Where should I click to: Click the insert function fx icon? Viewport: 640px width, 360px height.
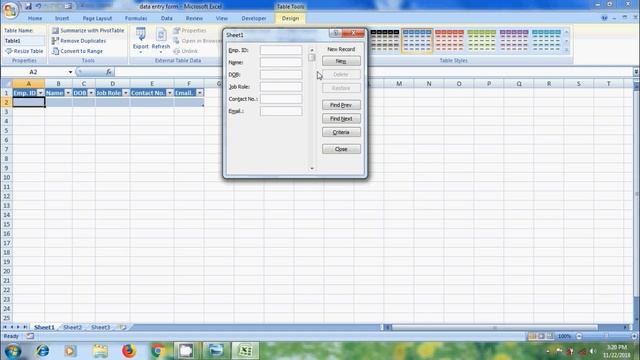point(109,72)
